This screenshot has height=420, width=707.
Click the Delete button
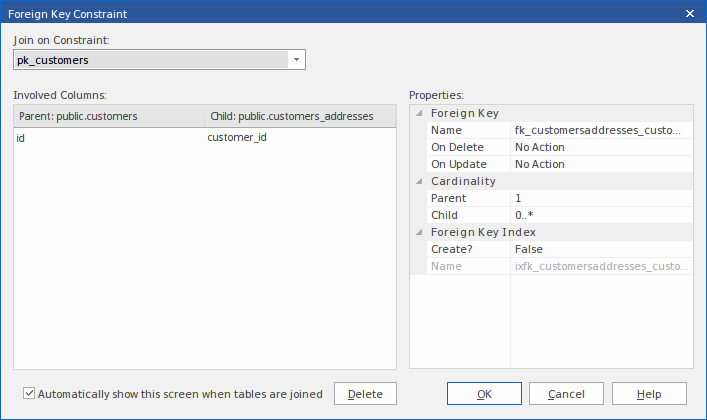[365, 394]
